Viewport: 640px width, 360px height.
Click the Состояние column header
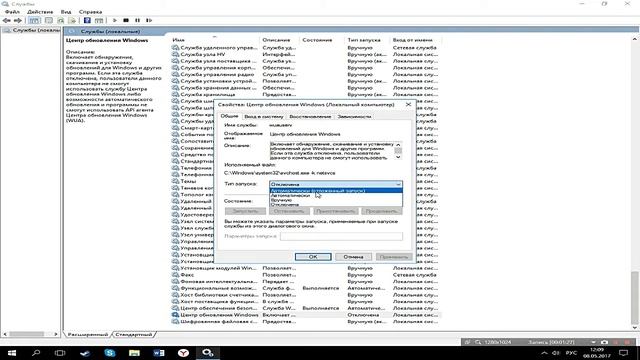click(322, 40)
